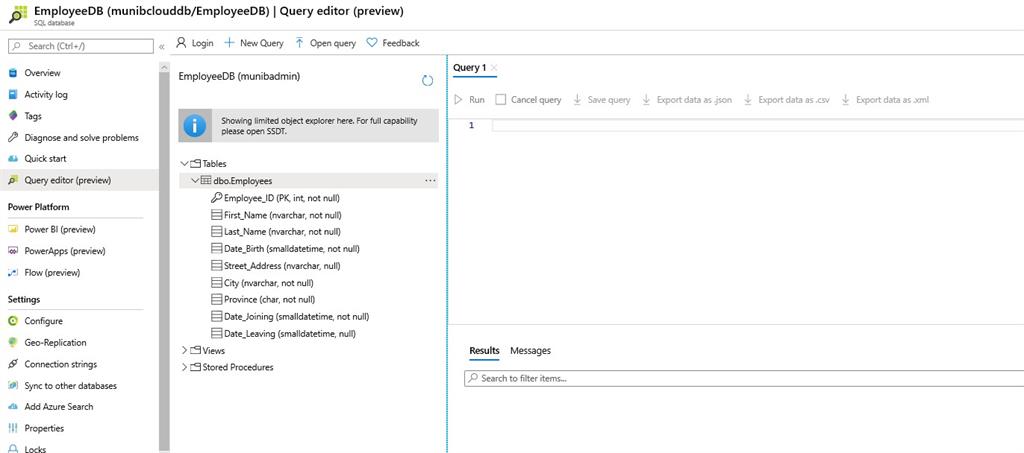
Task: Refresh the EmployeeDB object explorer
Action: pyautogui.click(x=427, y=80)
